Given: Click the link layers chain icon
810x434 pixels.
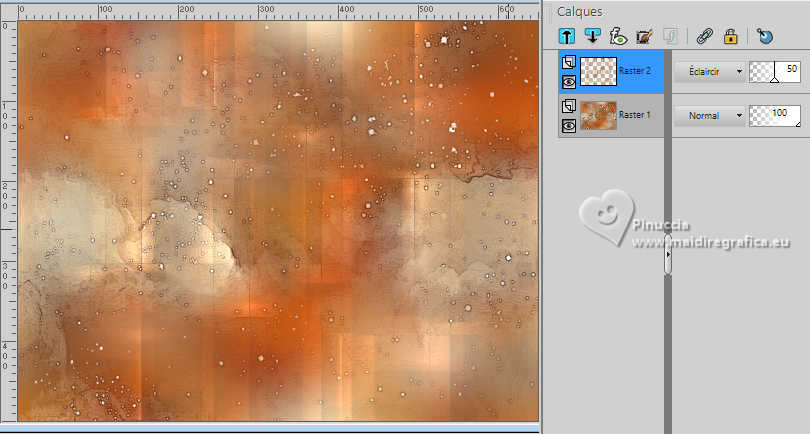Looking at the screenshot, I should pyautogui.click(x=704, y=36).
